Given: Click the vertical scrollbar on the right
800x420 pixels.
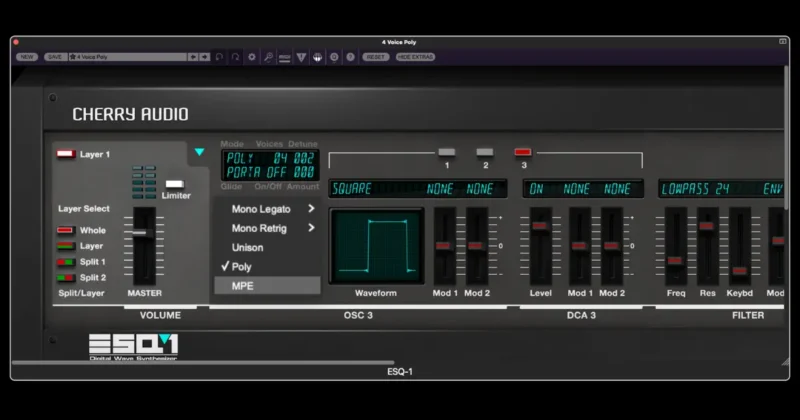Looking at the screenshot, I should (786, 136).
